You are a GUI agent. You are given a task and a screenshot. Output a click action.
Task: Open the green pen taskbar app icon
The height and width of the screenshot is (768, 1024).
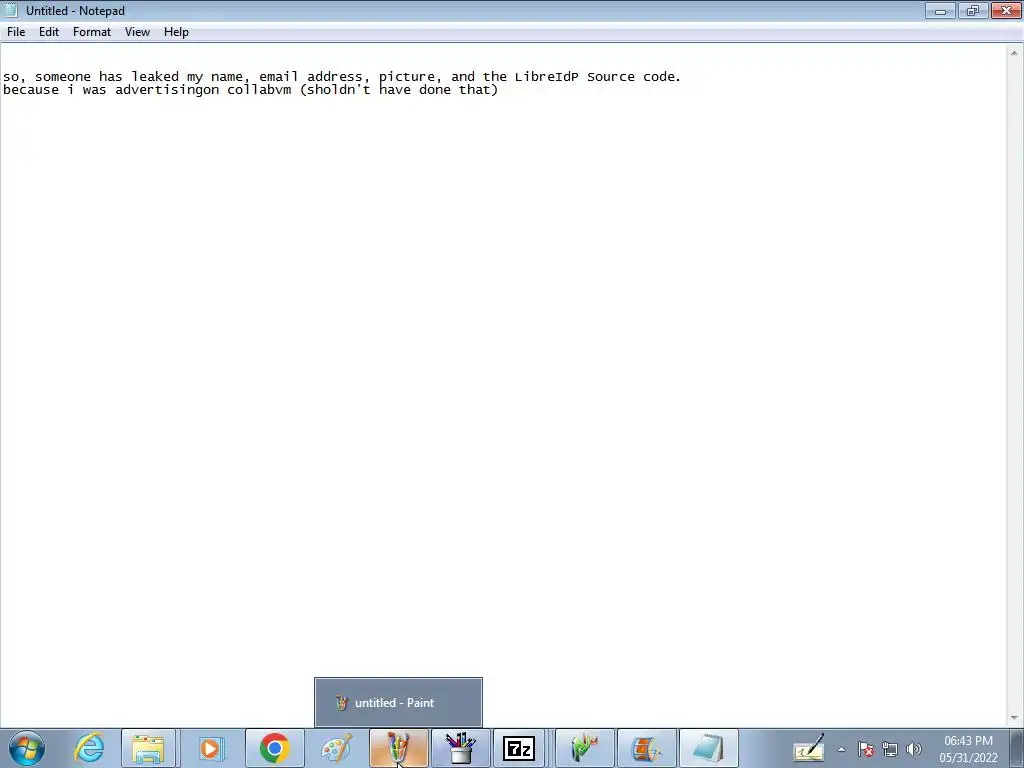tap(584, 748)
